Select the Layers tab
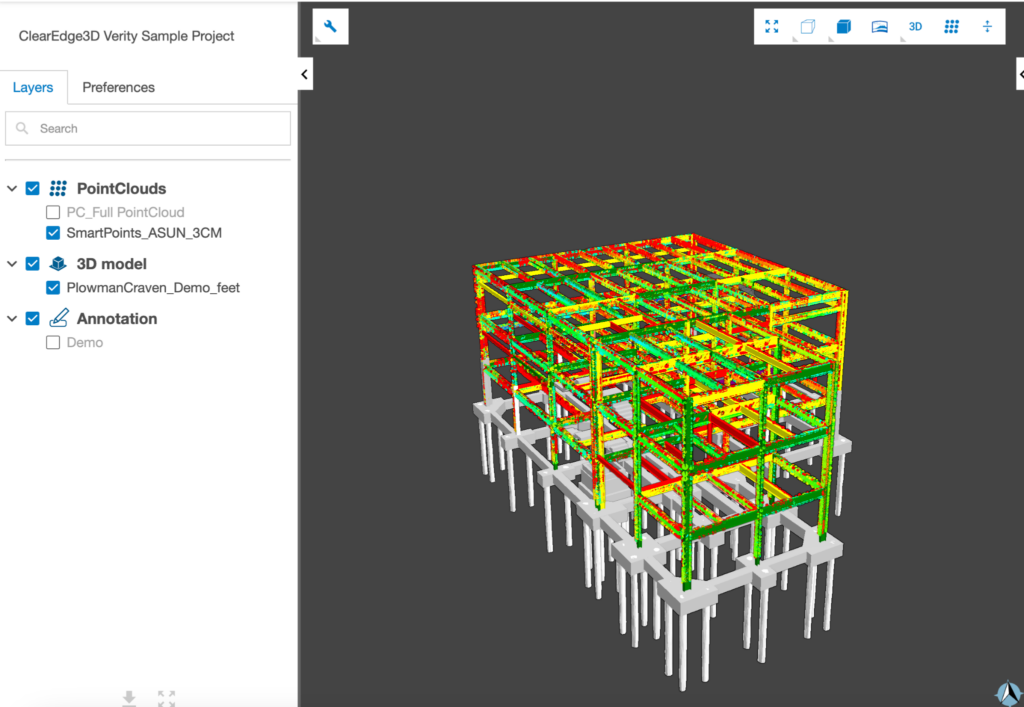 coord(33,87)
